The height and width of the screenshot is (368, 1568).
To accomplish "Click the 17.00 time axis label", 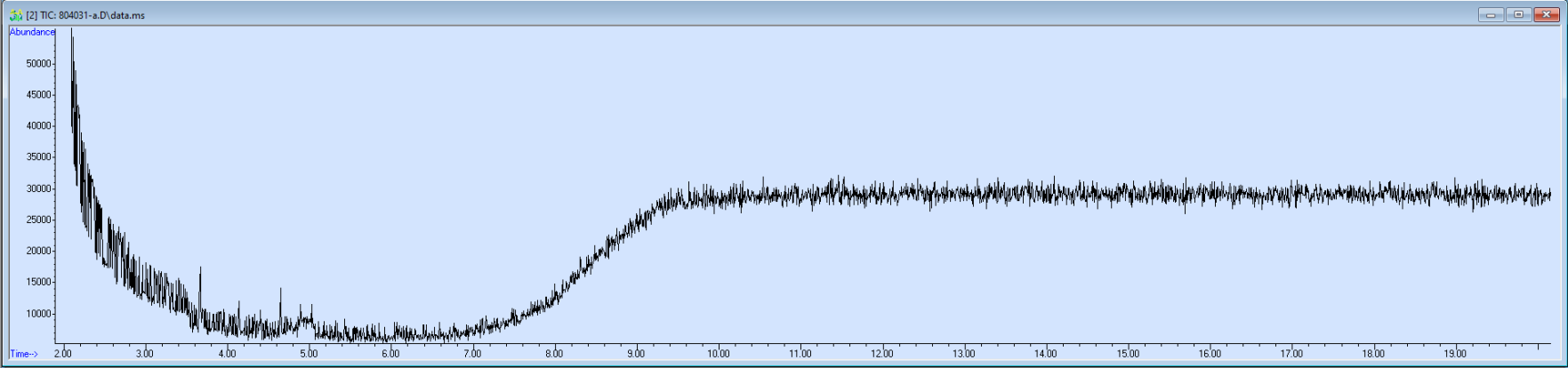I will (x=1291, y=354).
